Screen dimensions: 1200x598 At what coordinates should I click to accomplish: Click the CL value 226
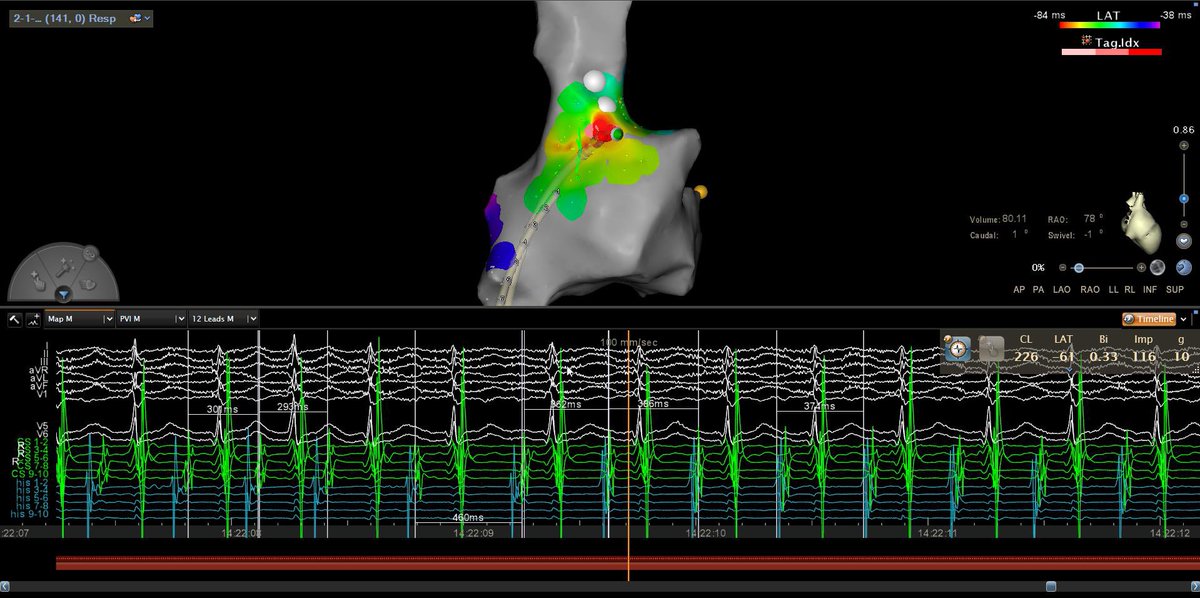(x=1026, y=356)
